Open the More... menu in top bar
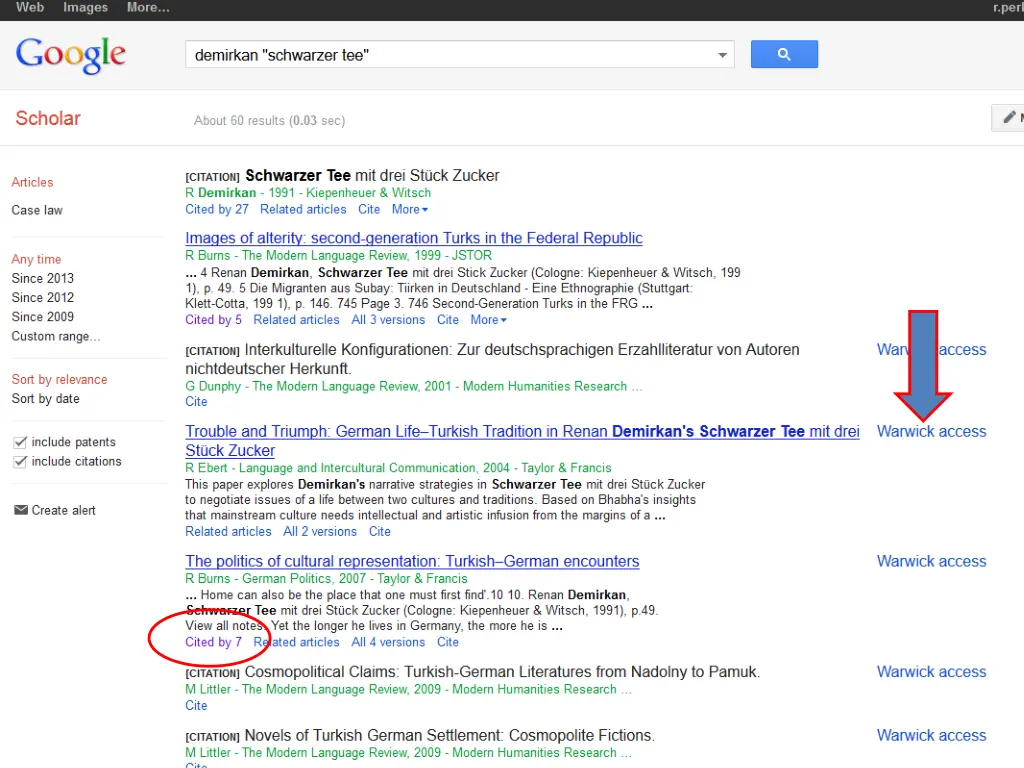The height and width of the screenshot is (768, 1024). click(148, 8)
